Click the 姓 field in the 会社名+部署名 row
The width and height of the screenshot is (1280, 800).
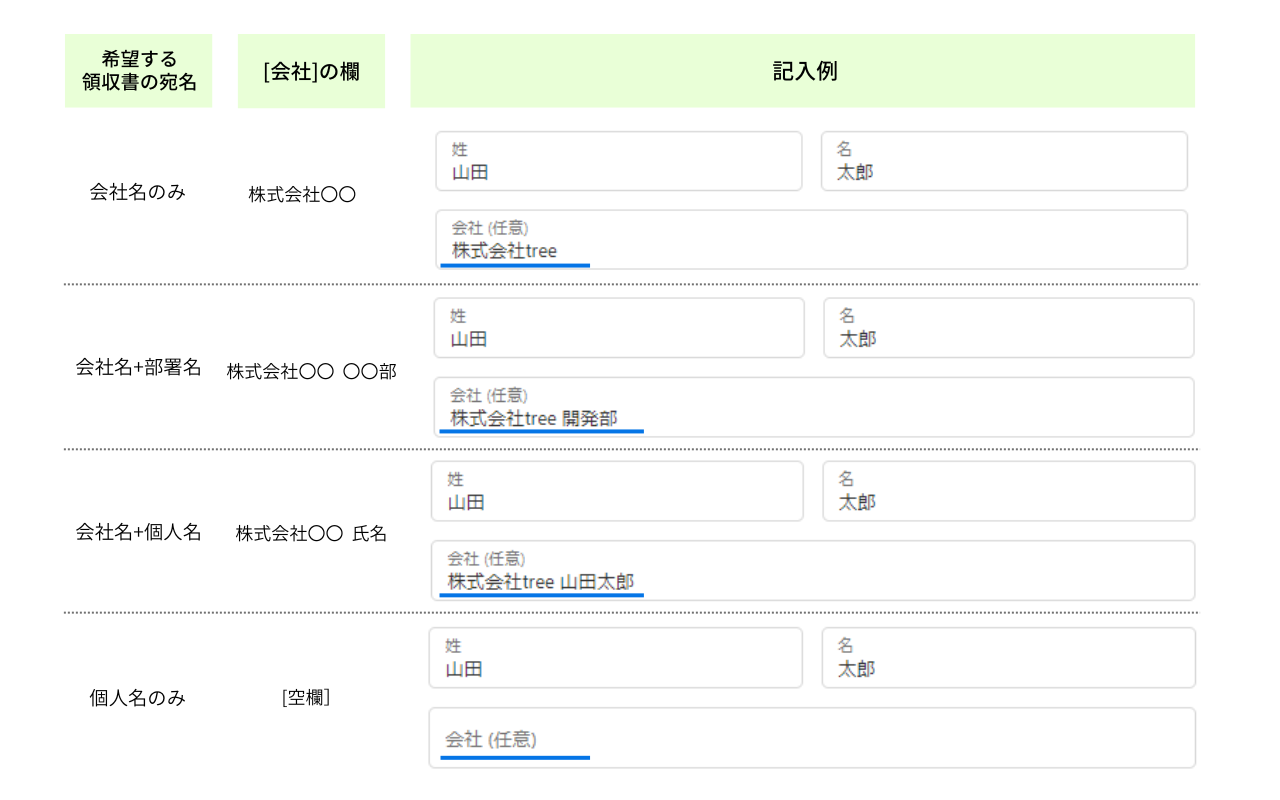[x=618, y=328]
